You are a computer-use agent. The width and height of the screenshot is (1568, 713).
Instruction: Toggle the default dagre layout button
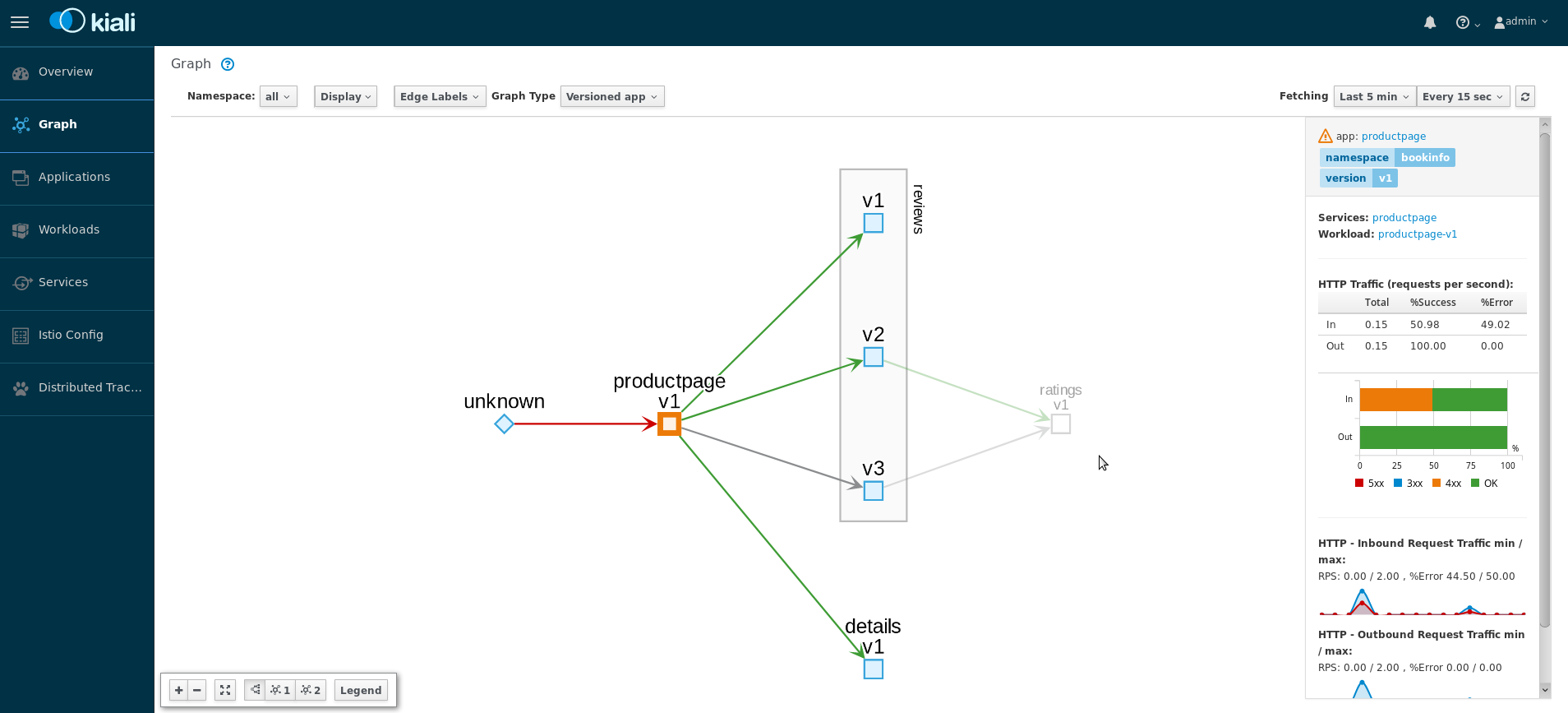click(255, 690)
